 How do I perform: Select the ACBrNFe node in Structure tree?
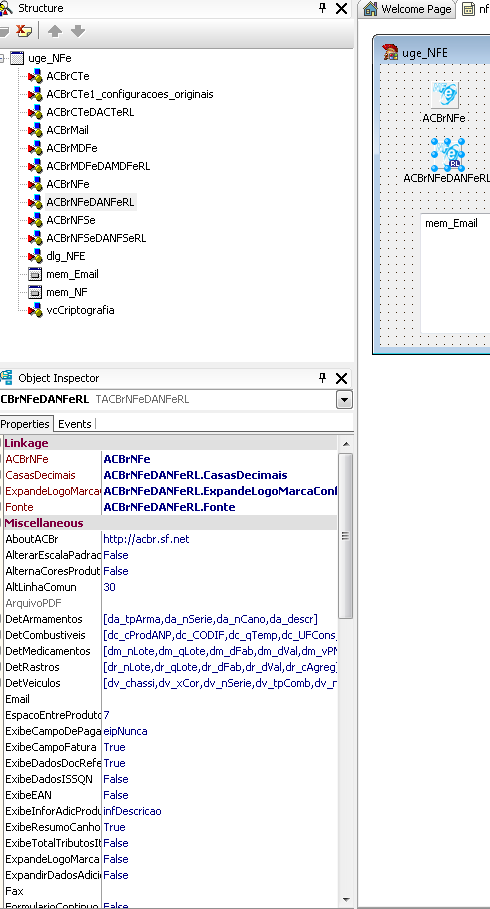(x=68, y=184)
